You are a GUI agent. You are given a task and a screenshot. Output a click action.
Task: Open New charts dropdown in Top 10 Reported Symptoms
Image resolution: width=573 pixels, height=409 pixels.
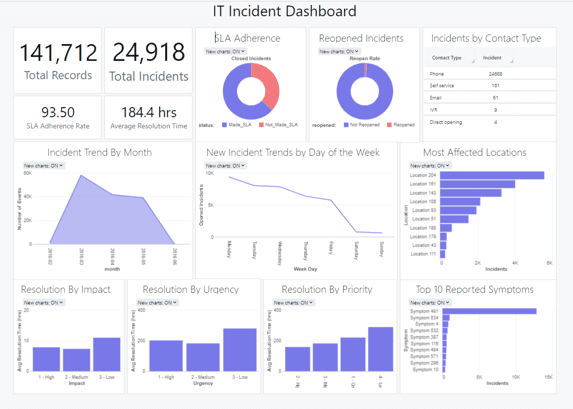pos(430,303)
